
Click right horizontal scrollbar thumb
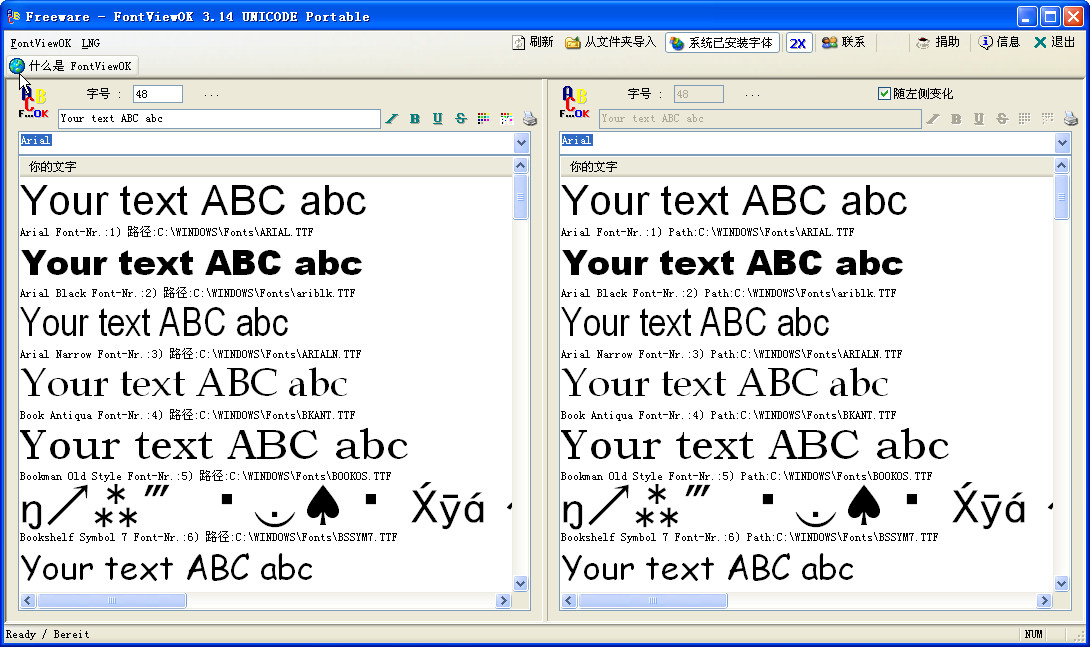(x=653, y=600)
